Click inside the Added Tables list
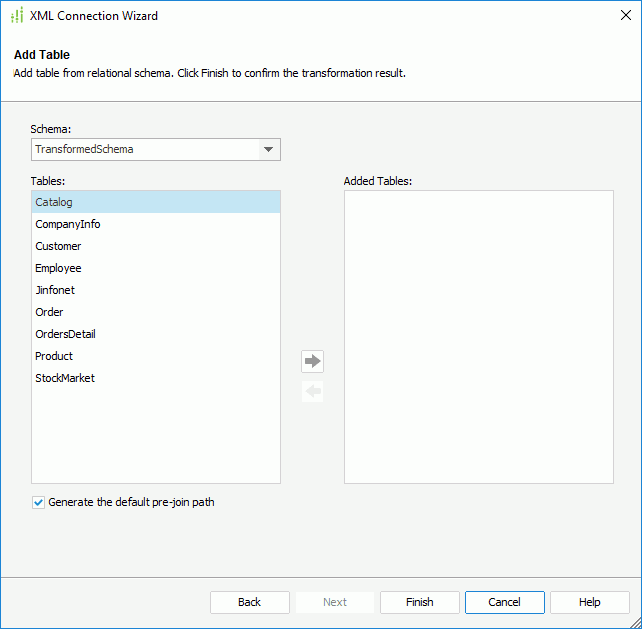Viewport: 642px width, 629px height. (479, 337)
